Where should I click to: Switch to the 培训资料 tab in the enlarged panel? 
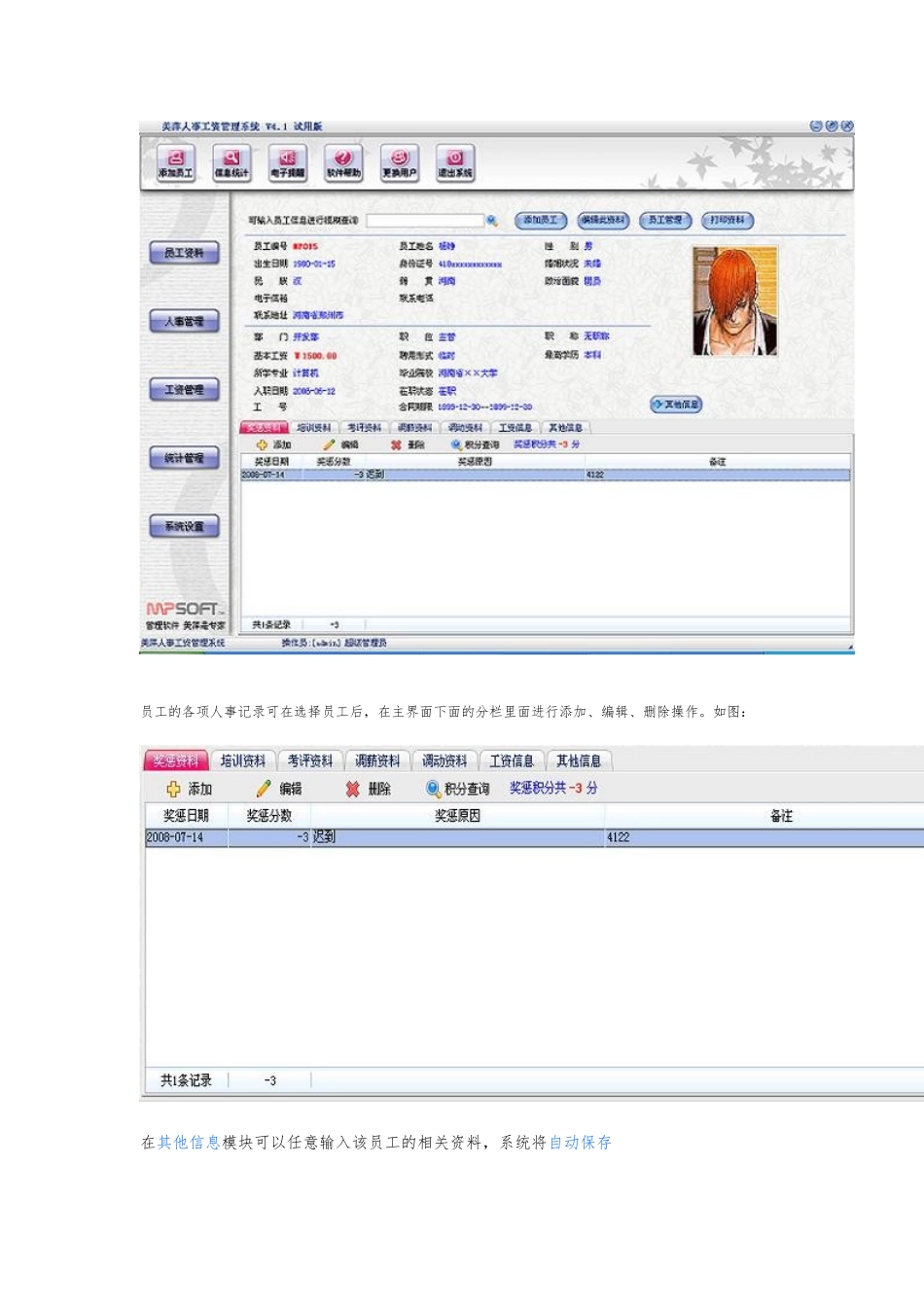(x=243, y=761)
